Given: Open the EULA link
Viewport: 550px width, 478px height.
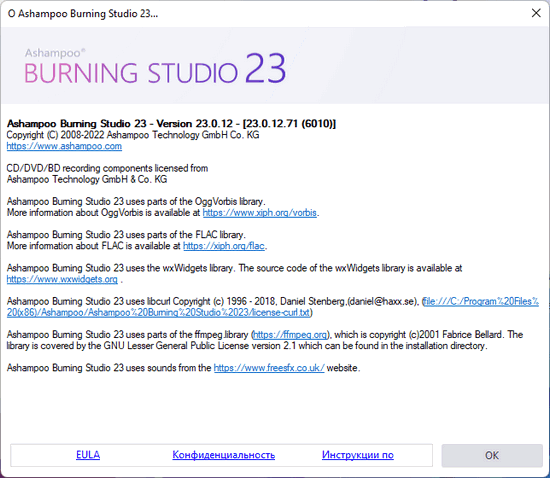Looking at the screenshot, I should coord(88,455).
